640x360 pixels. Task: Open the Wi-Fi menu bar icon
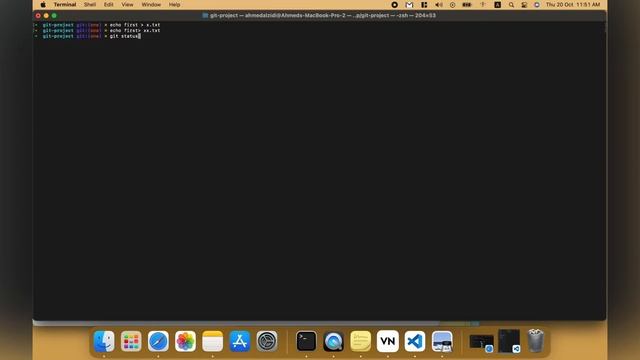pyautogui.click(x=483, y=4)
